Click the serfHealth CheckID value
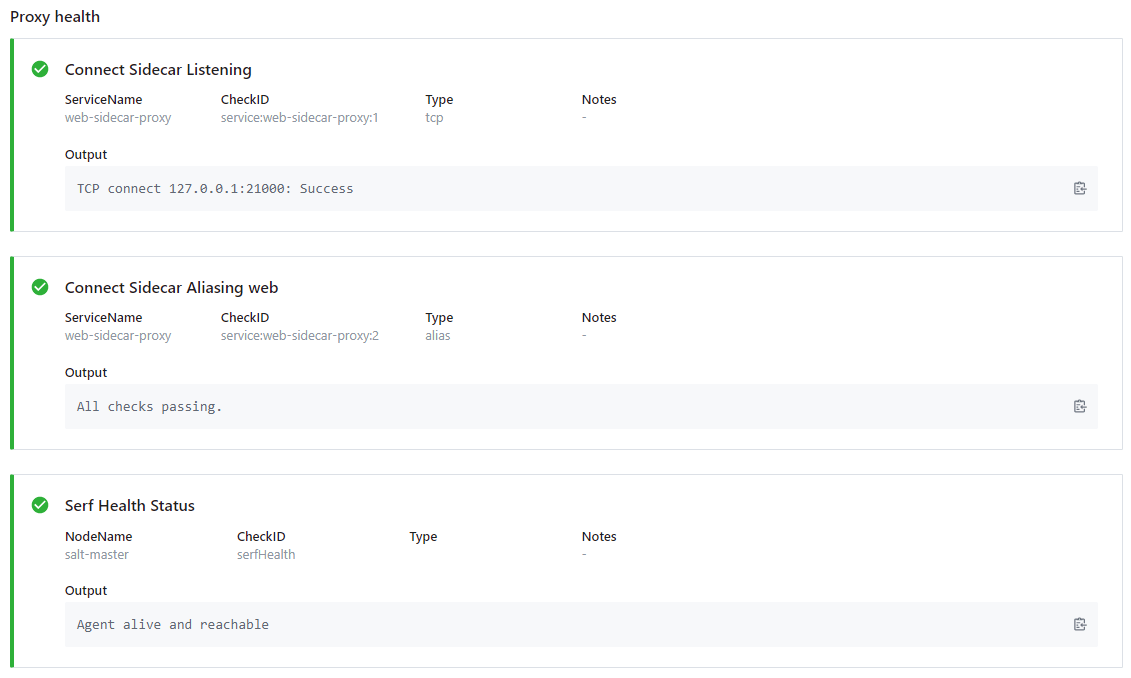 pos(266,554)
